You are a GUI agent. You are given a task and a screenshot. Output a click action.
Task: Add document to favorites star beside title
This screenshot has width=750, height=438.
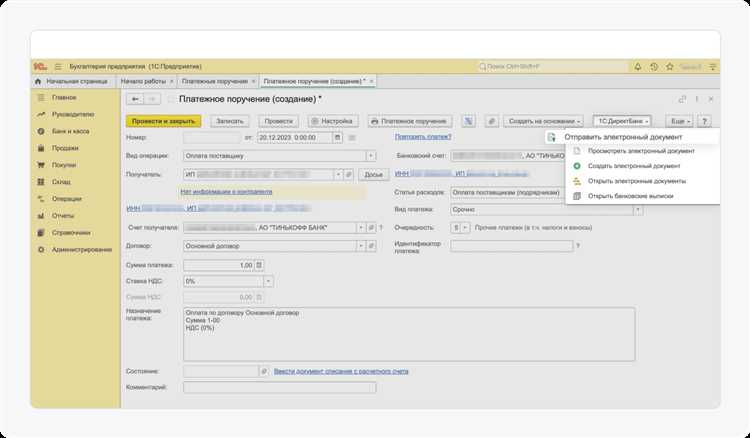coord(171,99)
